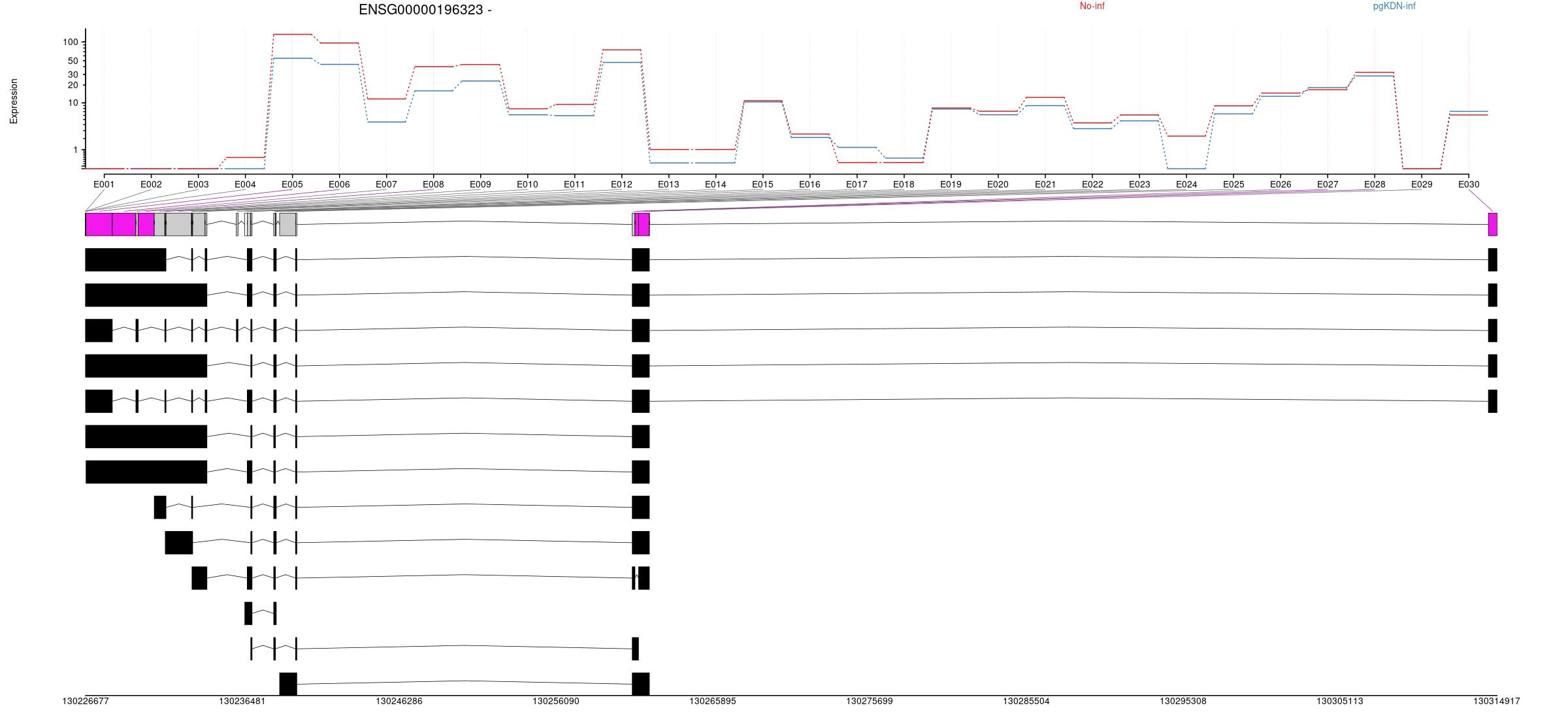Screen dimensions: 1568x712
Task: Click exon bin label E018
Action: 904,184
